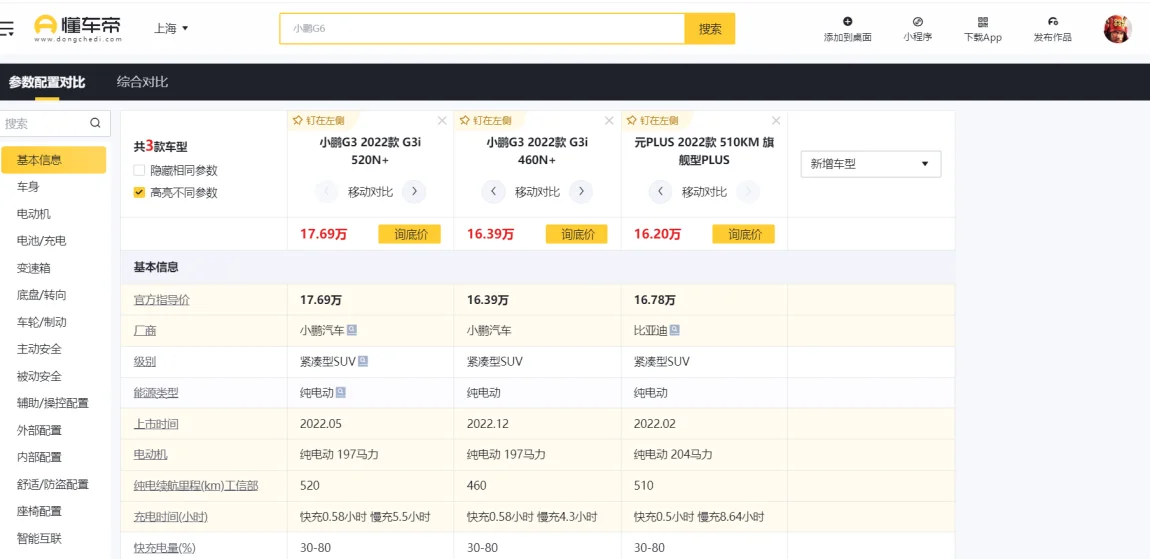Click the 2022.12 launch date cell

click(x=488, y=424)
